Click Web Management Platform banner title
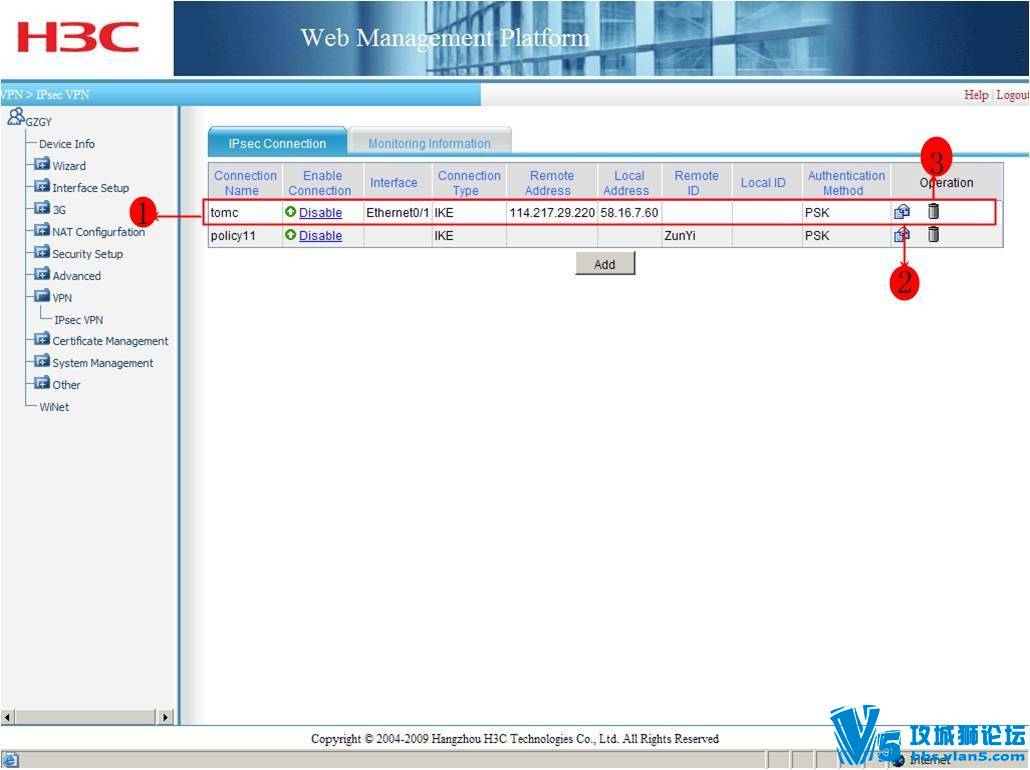This screenshot has width=1030, height=770. tap(445, 37)
